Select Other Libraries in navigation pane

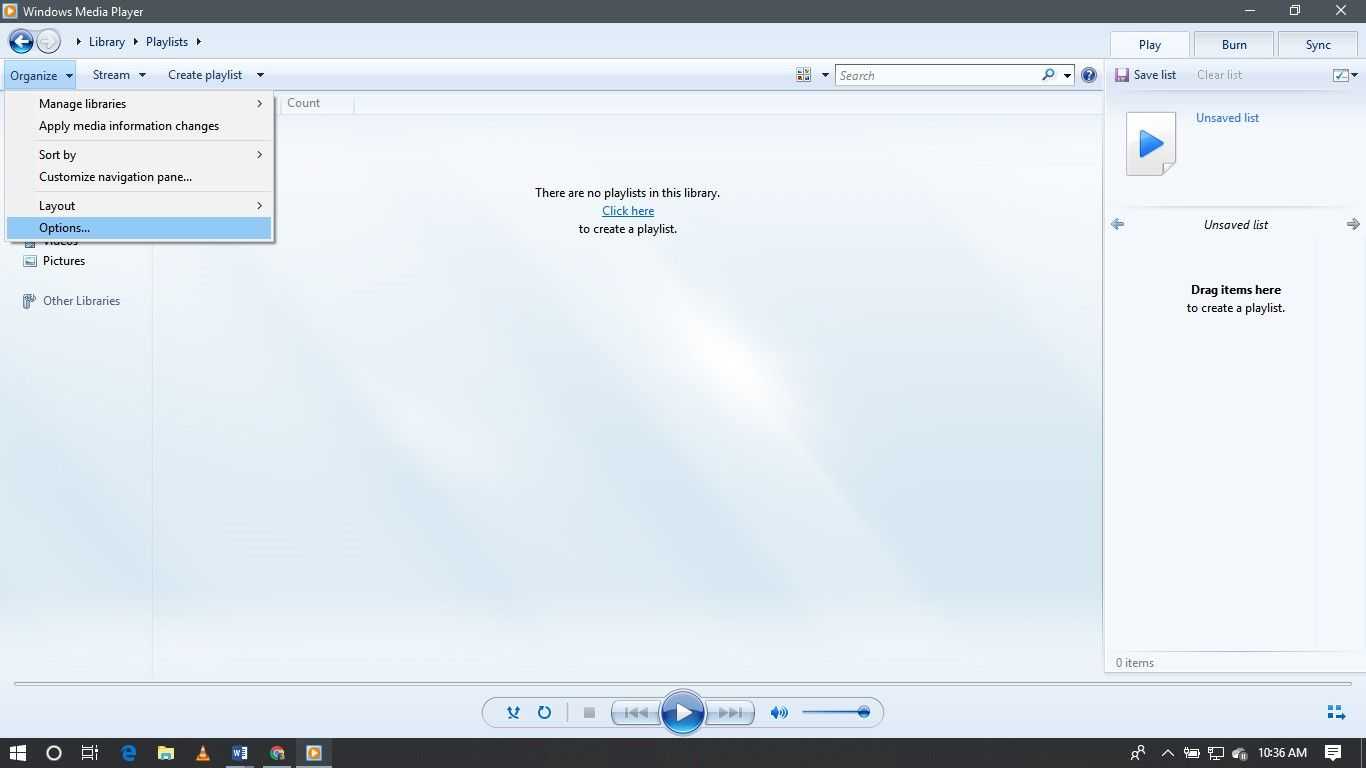coord(81,301)
